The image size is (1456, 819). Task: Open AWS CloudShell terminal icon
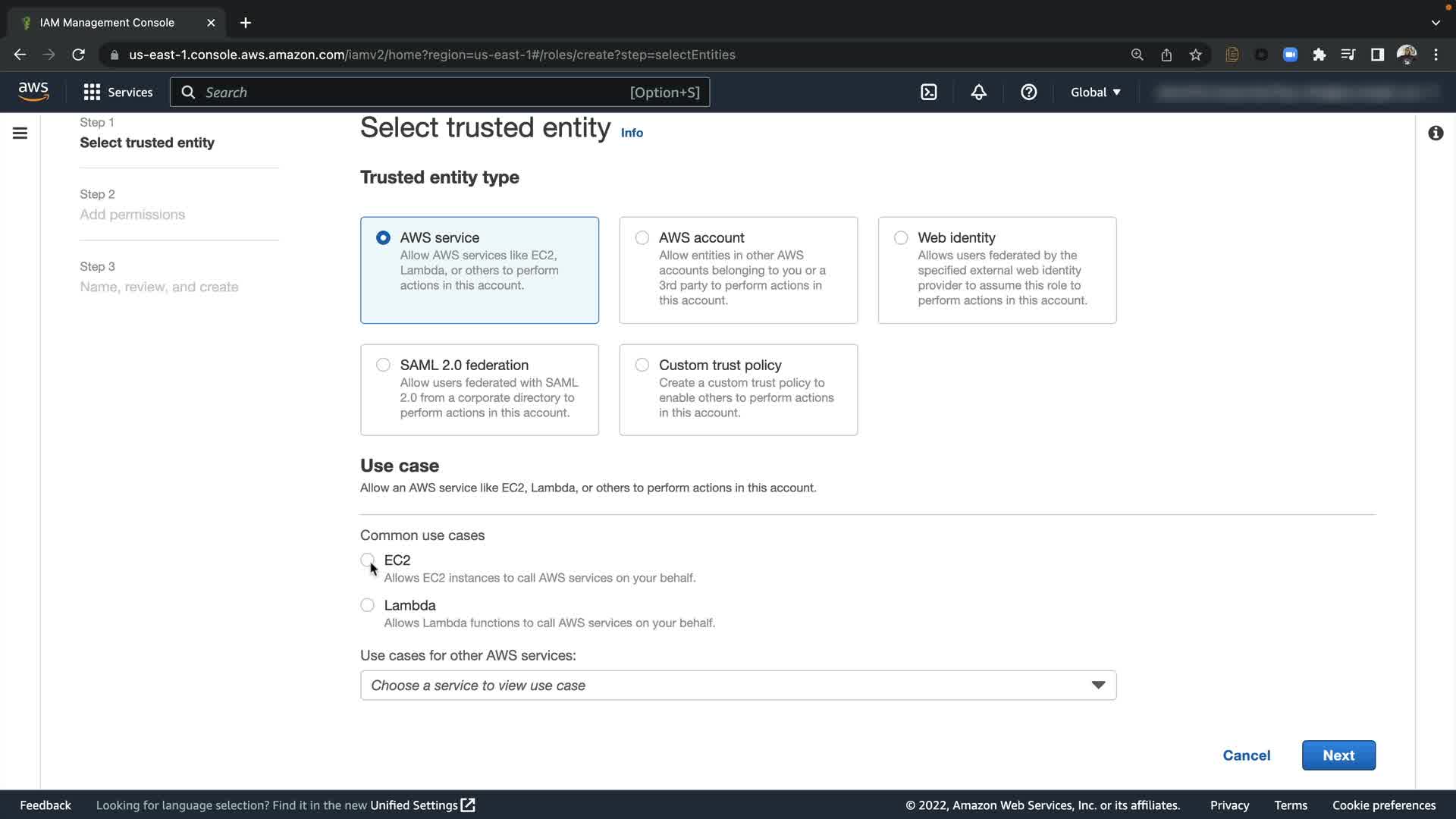[x=929, y=93]
